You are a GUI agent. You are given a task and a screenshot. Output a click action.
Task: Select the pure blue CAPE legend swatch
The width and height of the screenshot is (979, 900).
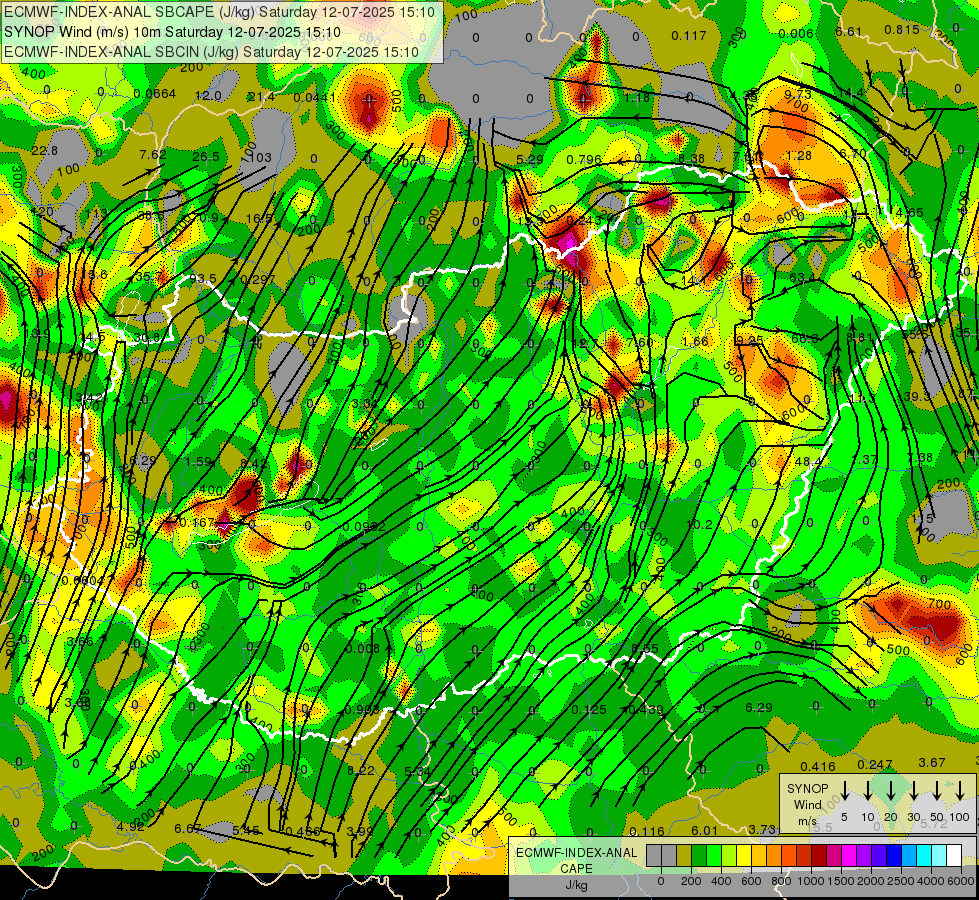tap(893, 855)
